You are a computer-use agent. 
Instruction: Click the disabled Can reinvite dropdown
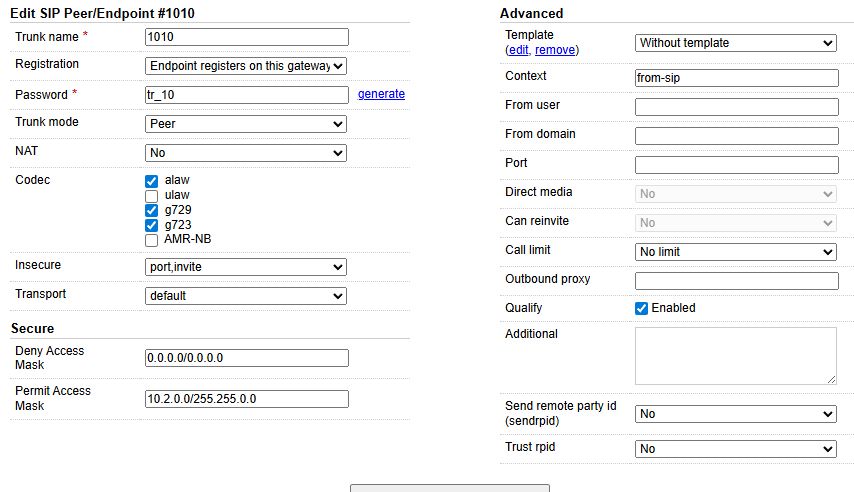tap(736, 223)
